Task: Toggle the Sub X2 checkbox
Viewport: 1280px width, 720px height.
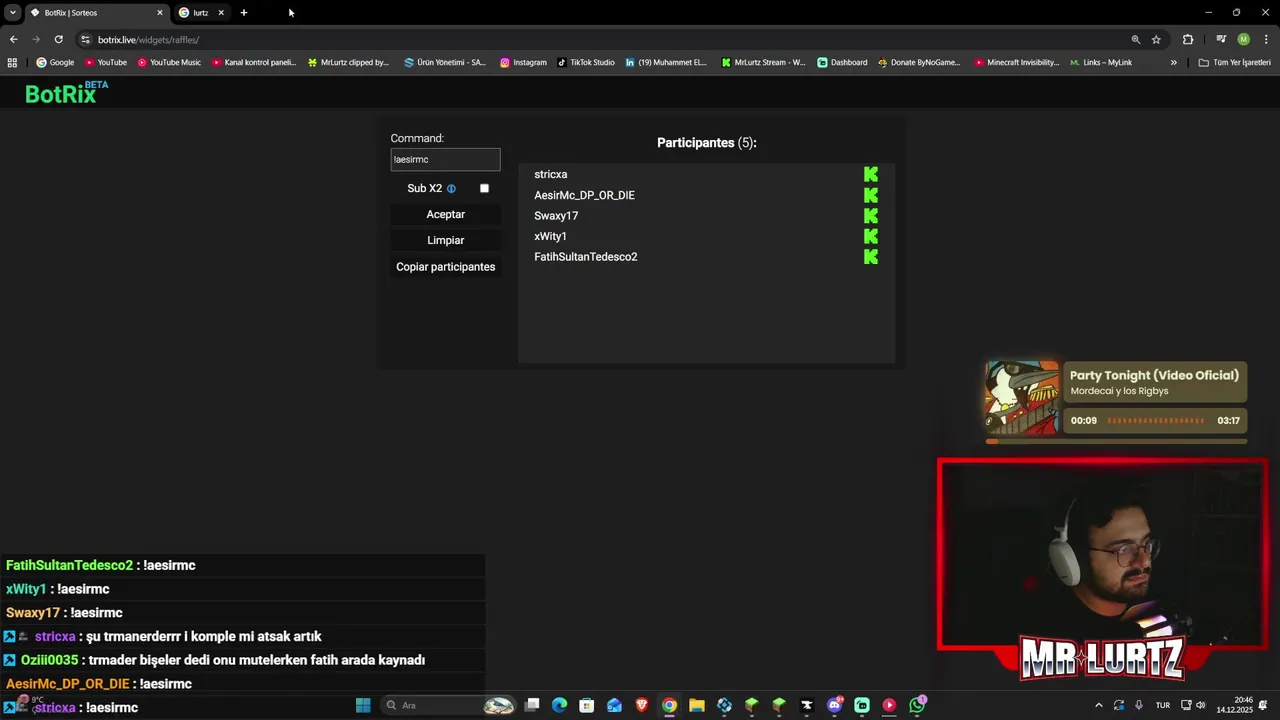Action: pyautogui.click(x=484, y=188)
